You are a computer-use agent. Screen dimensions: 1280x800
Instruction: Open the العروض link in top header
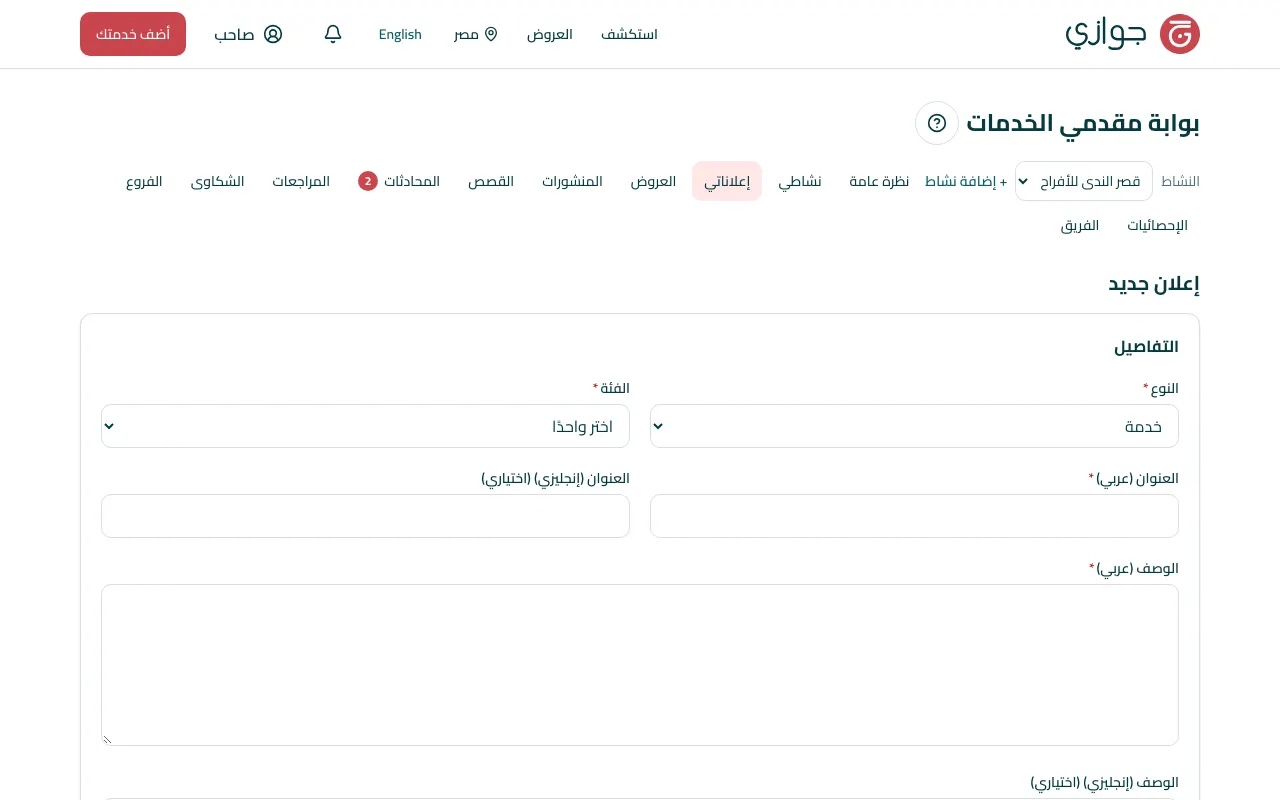(550, 34)
